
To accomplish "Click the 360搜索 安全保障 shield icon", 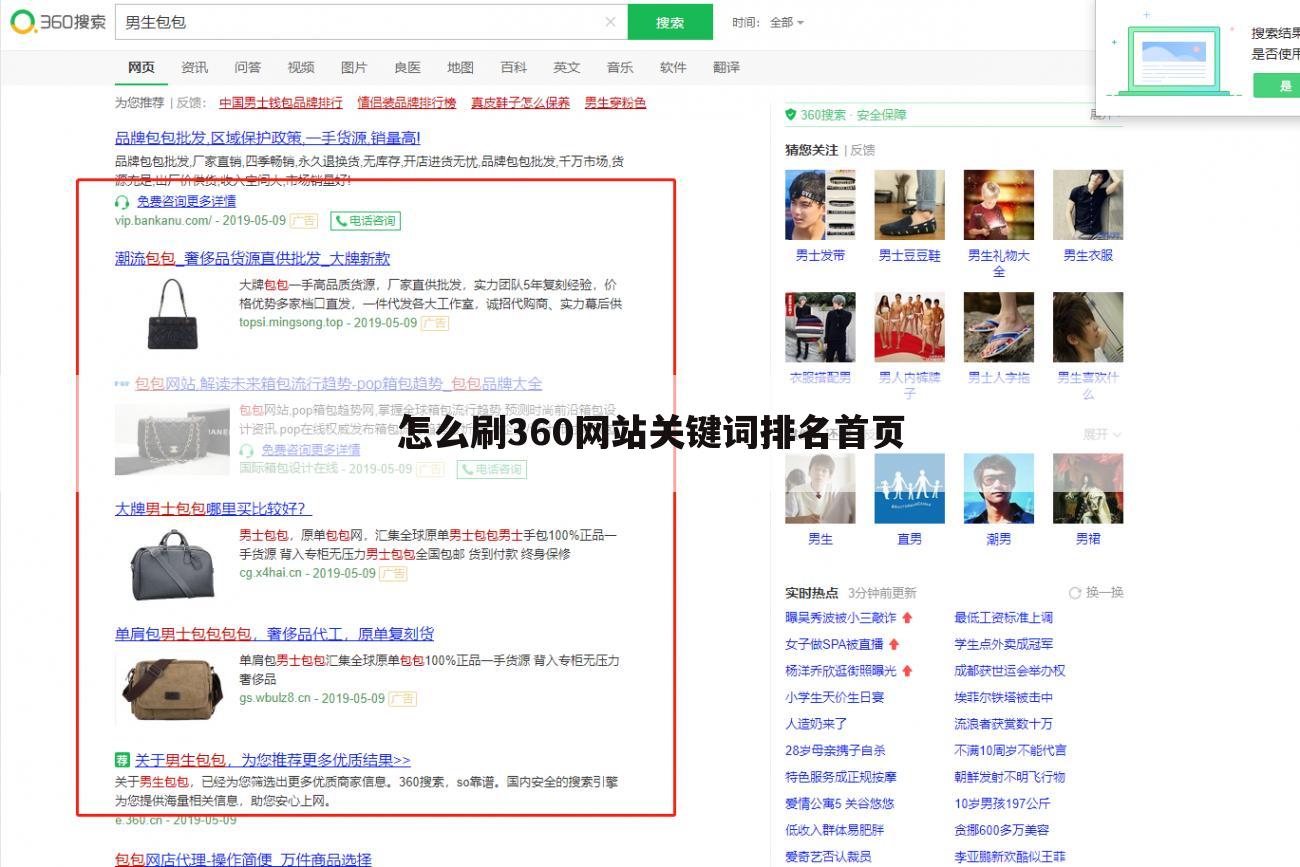I will pos(791,115).
